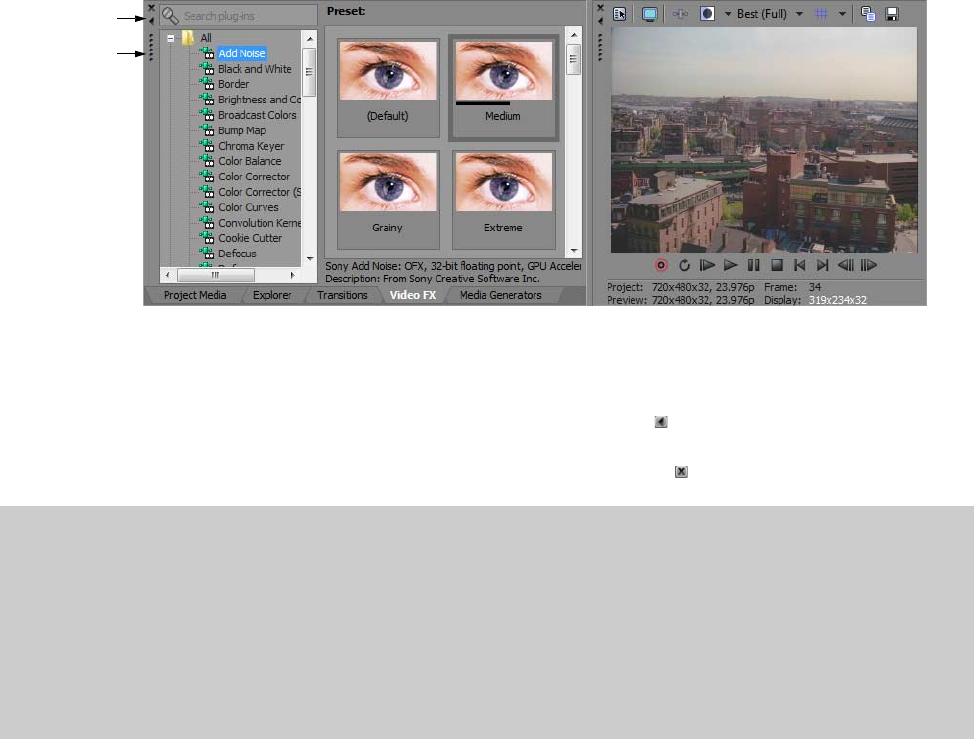Open Project Video Properties in preview toolbar
The width and height of the screenshot is (974, 739).
(620, 15)
